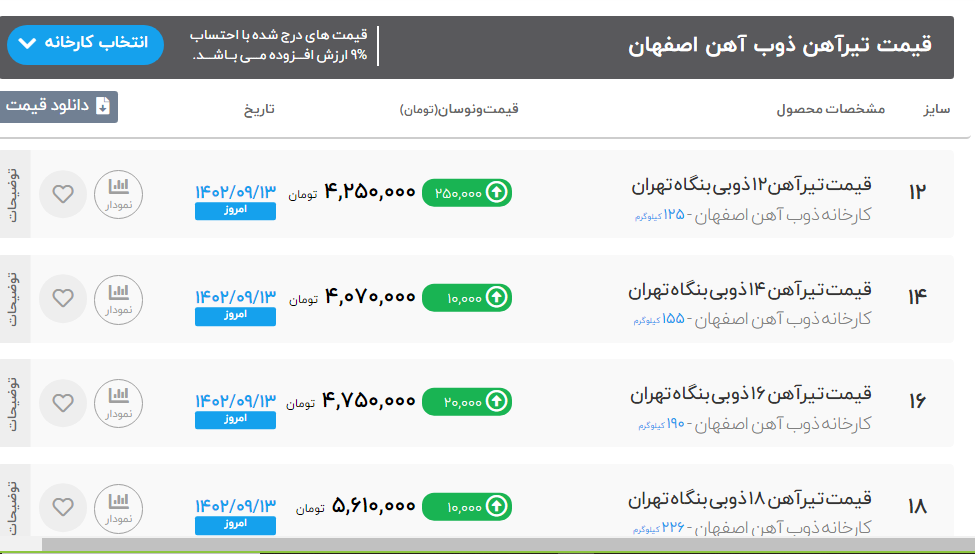Expand توضیحات panel for size 16 row
Viewport: 975px width, 554px height.
[14, 403]
